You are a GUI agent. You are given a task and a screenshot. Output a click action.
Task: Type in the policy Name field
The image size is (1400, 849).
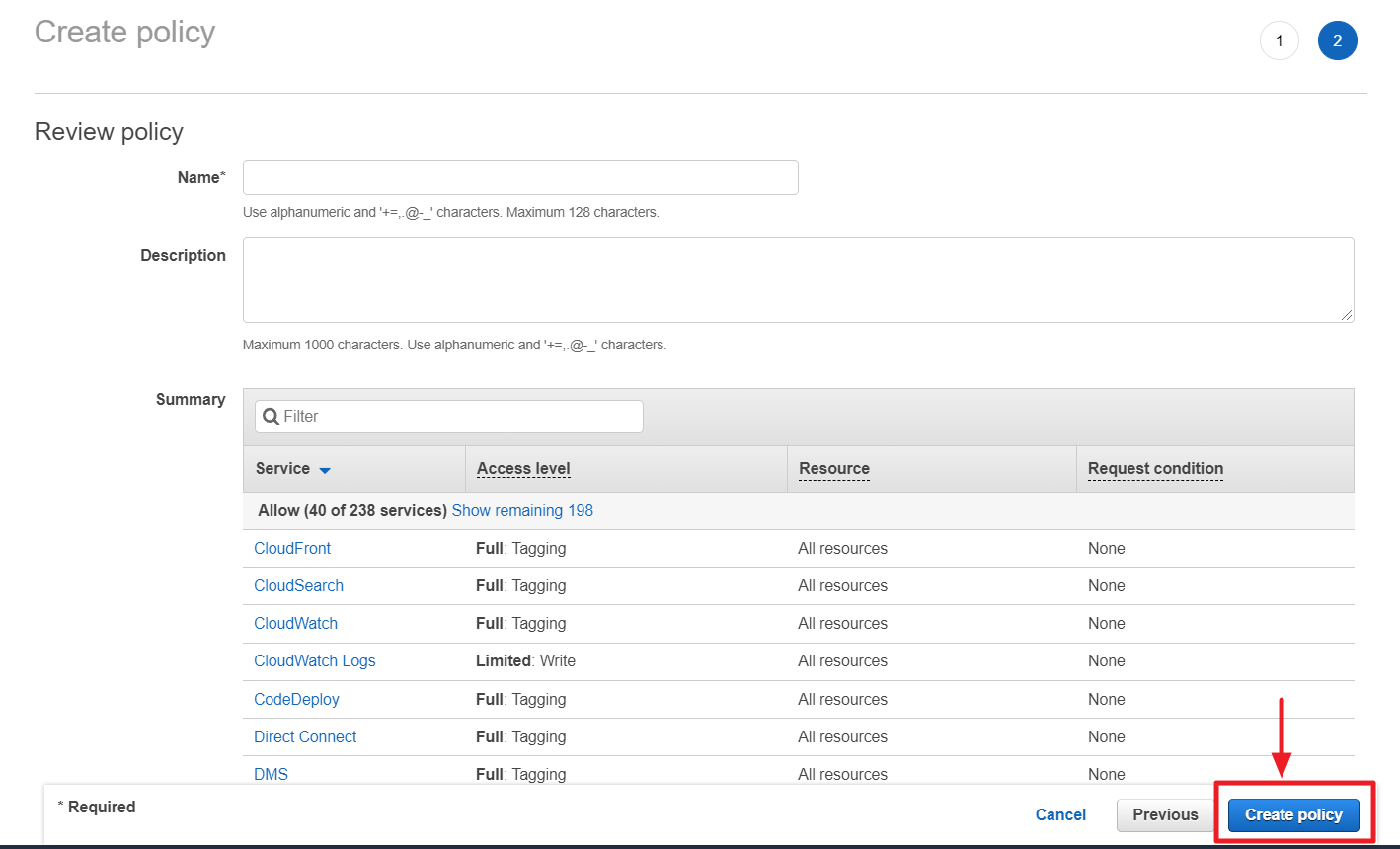point(519,178)
